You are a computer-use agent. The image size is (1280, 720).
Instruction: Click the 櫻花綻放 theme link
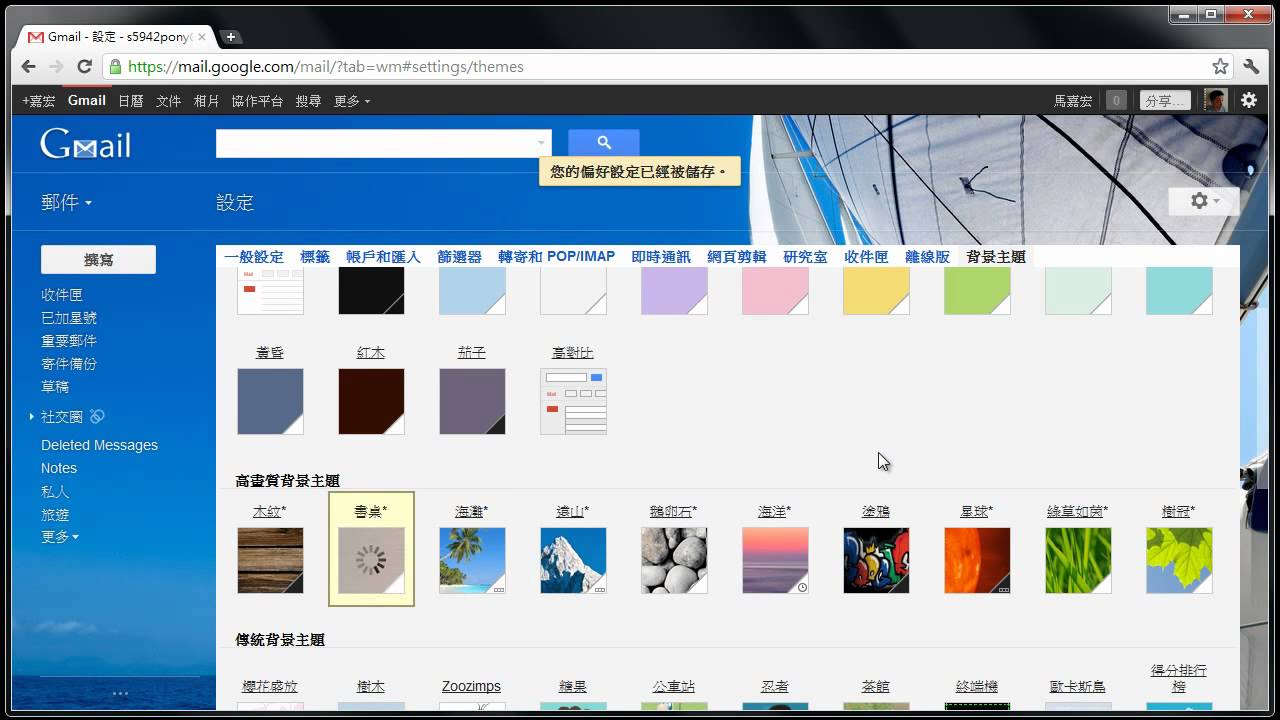tap(270, 687)
